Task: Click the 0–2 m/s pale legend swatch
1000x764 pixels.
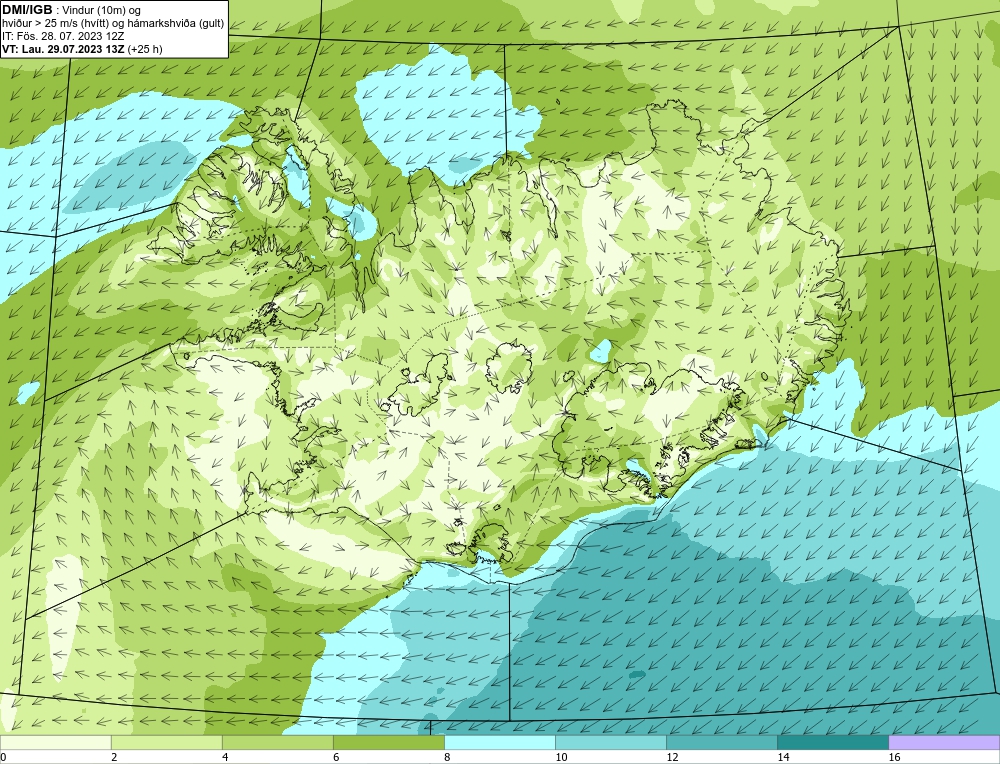Action: tap(55, 742)
